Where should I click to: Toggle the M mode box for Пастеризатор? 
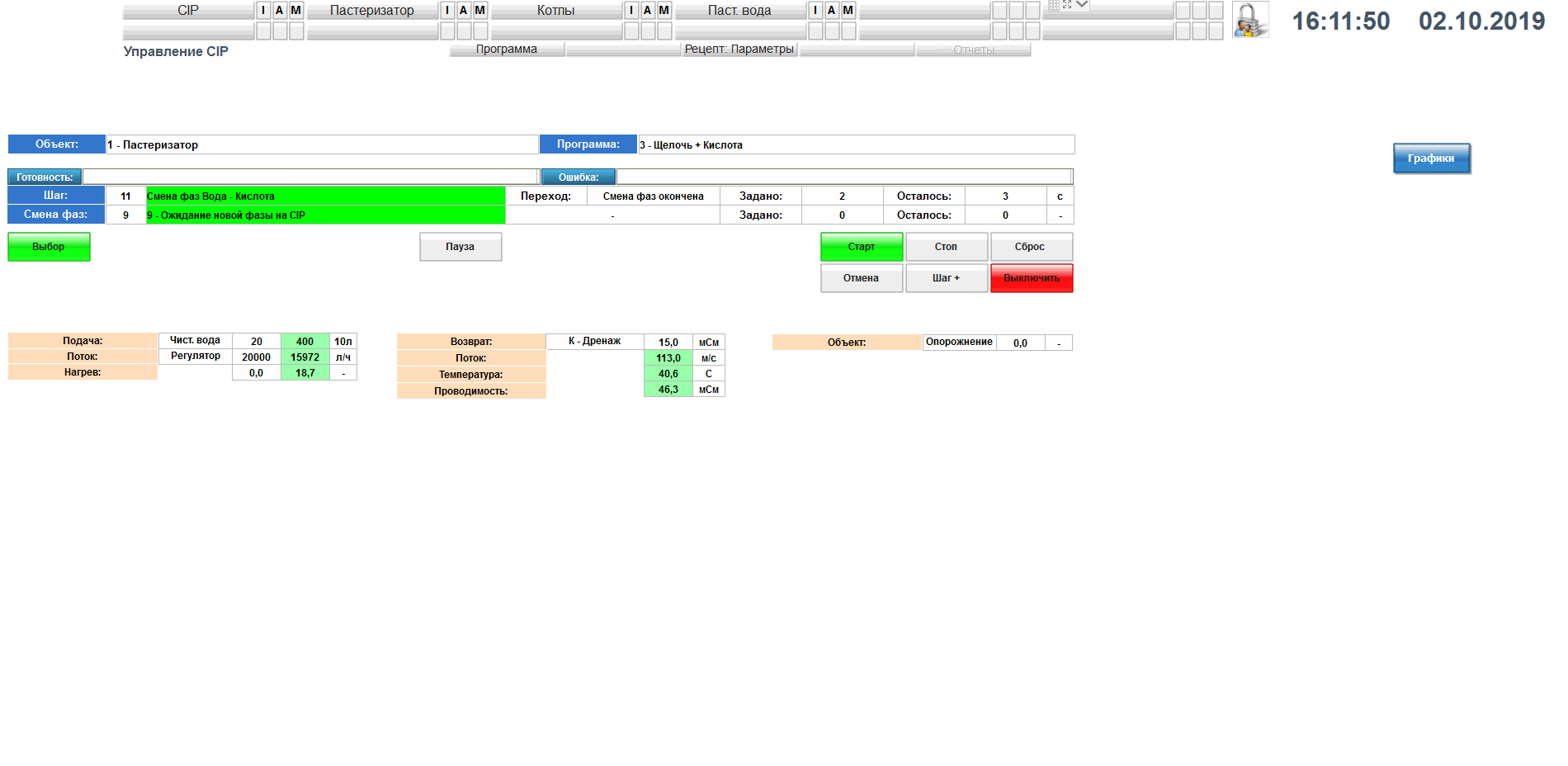(480, 11)
